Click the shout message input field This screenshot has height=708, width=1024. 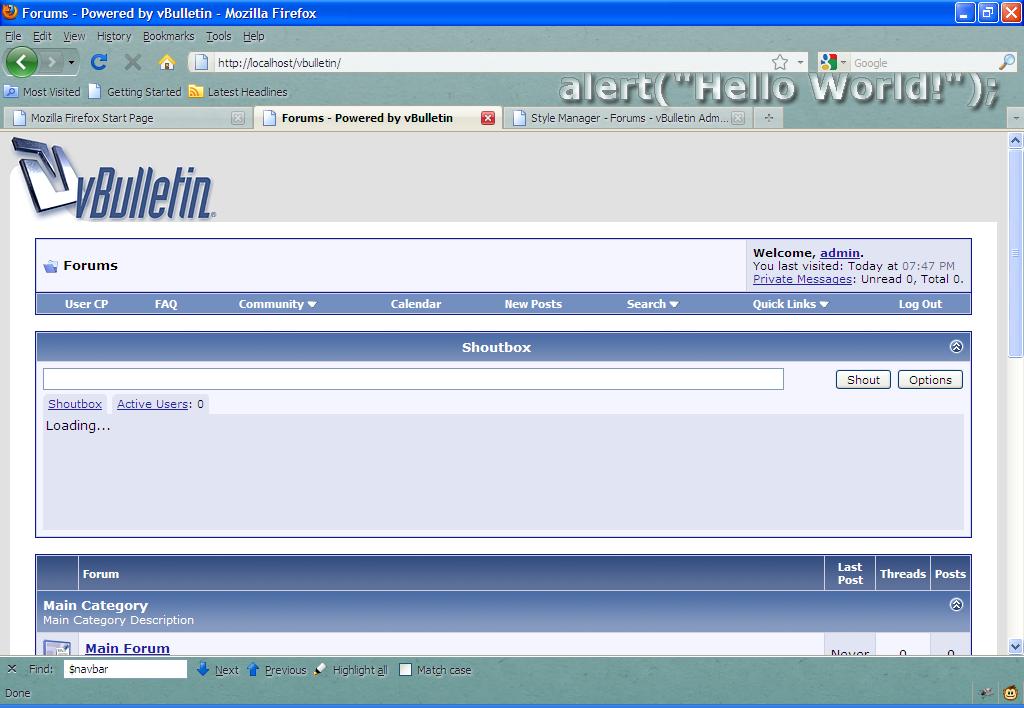coord(413,379)
